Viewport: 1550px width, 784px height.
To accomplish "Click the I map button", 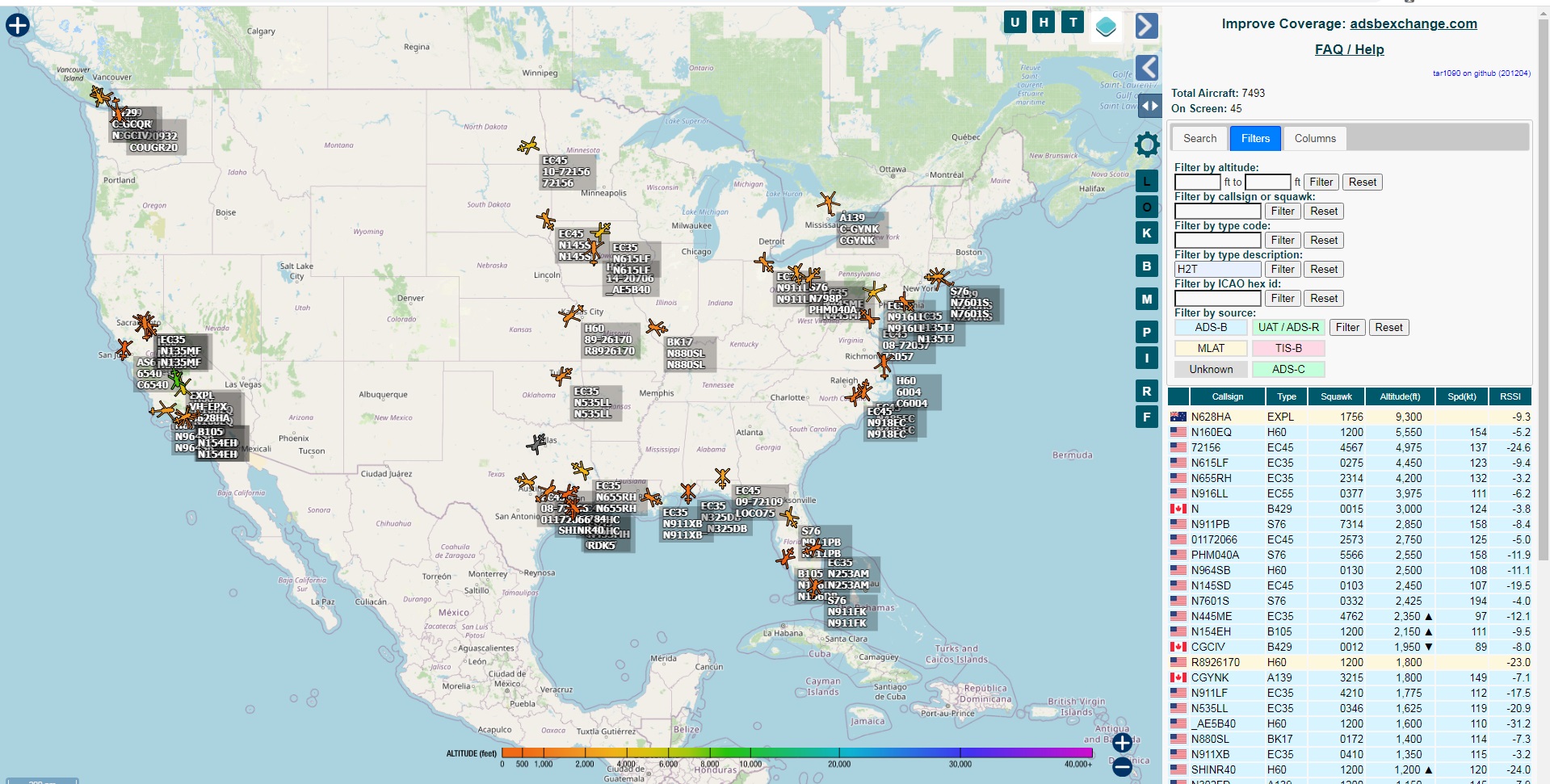I will [x=1147, y=358].
